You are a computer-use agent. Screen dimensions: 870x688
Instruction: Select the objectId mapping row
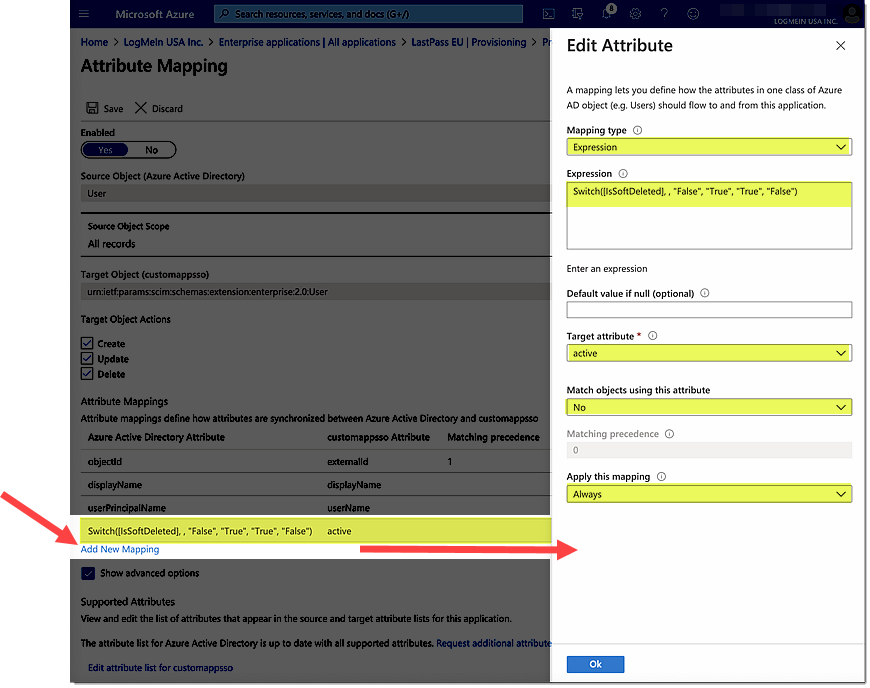[x=316, y=461]
